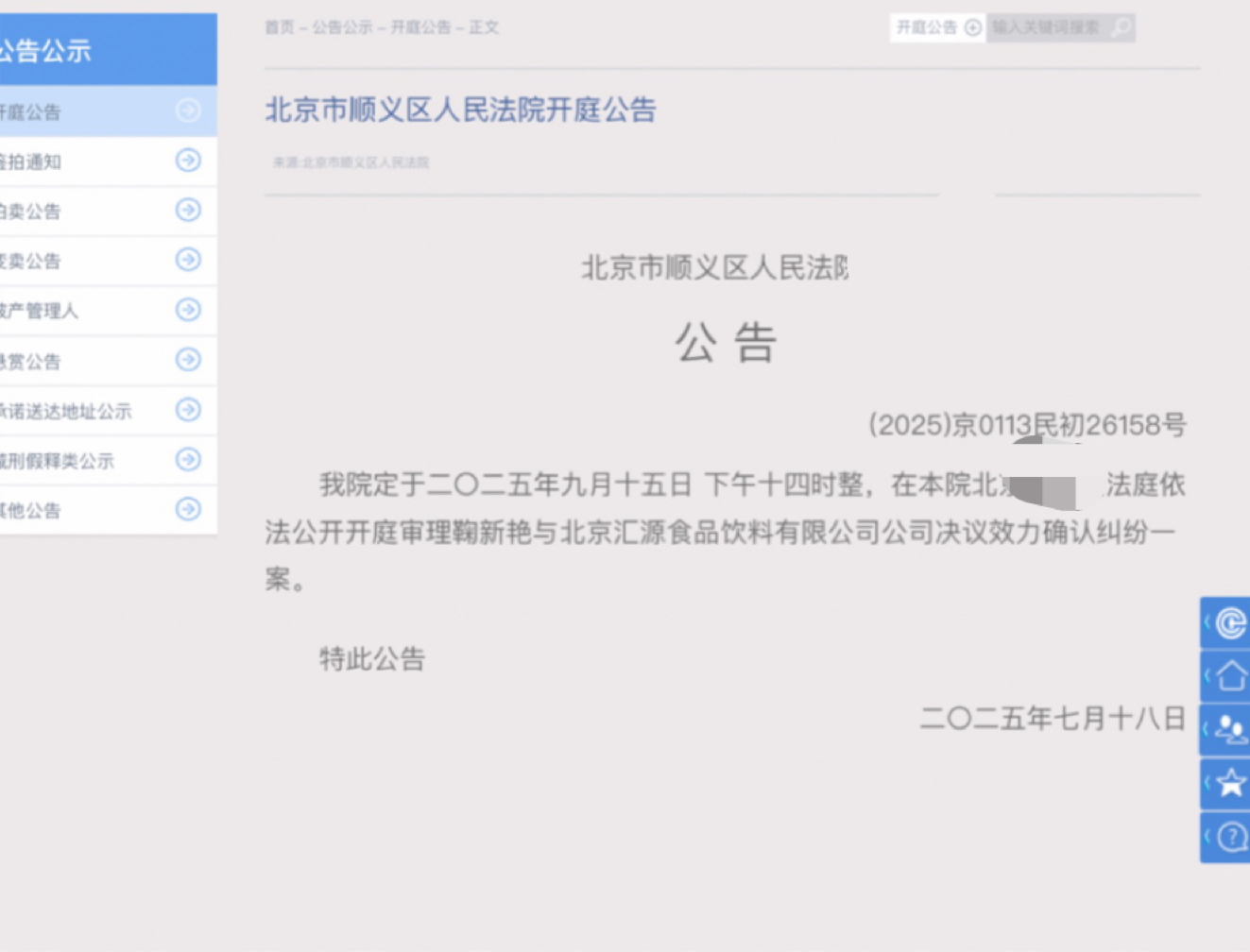Click arrow icon beside 他公告
The height and width of the screenshot is (952, 1250).
[189, 510]
